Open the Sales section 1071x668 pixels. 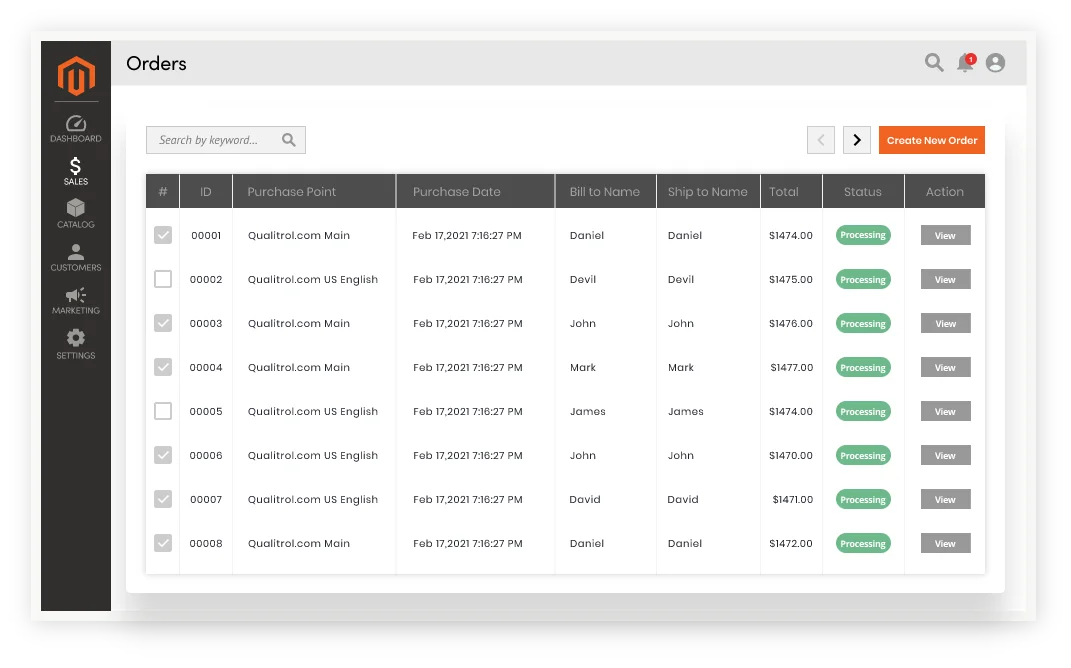coord(76,171)
